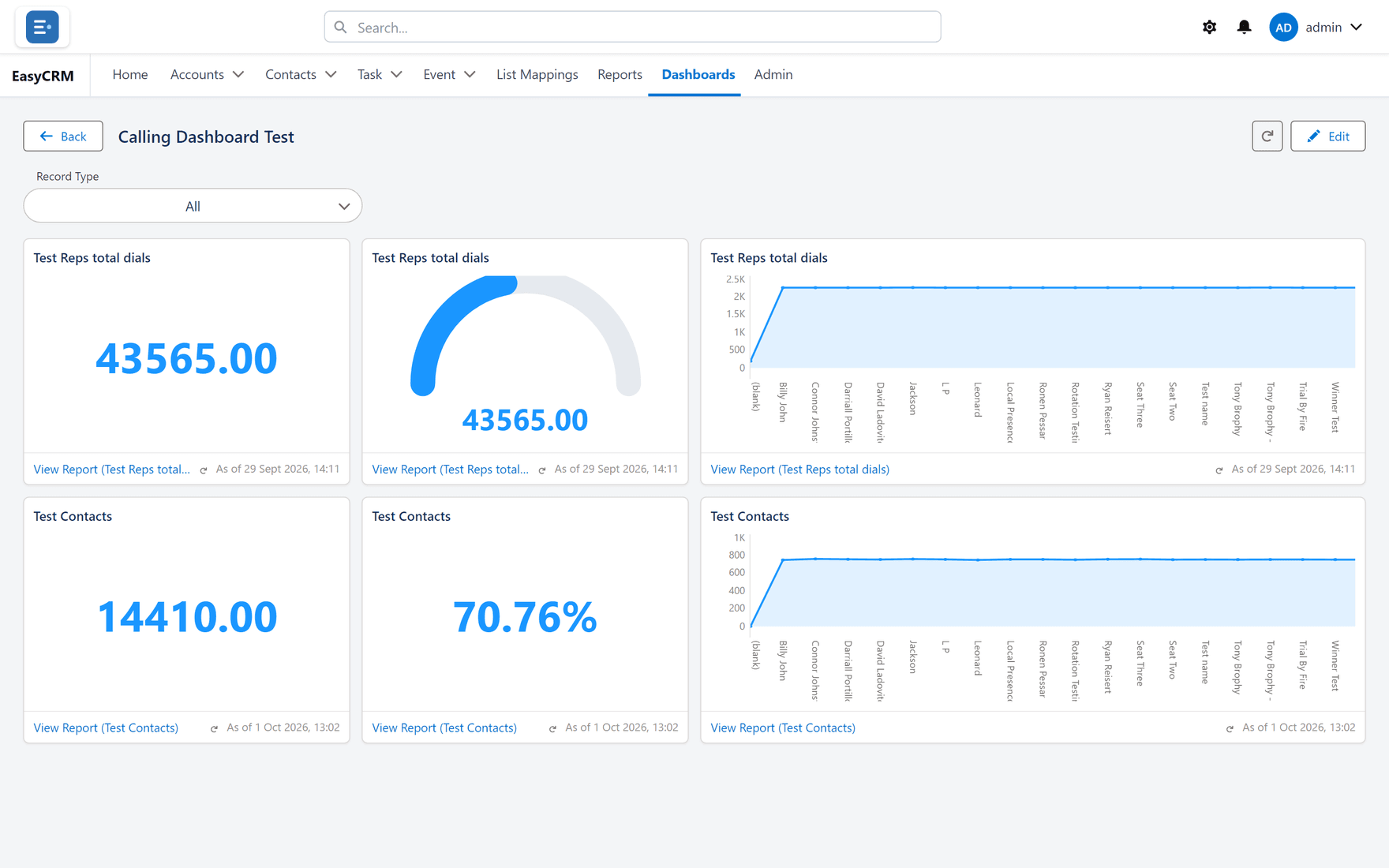Expand the Event menu chevron
Image resolution: width=1389 pixels, height=868 pixels.
coord(470,74)
